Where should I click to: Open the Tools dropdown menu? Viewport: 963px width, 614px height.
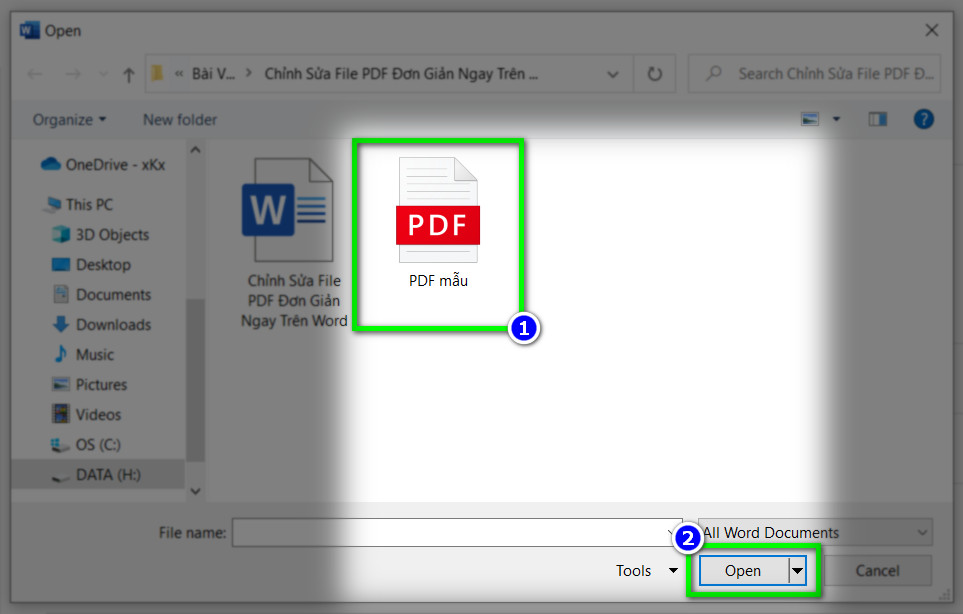pos(647,570)
